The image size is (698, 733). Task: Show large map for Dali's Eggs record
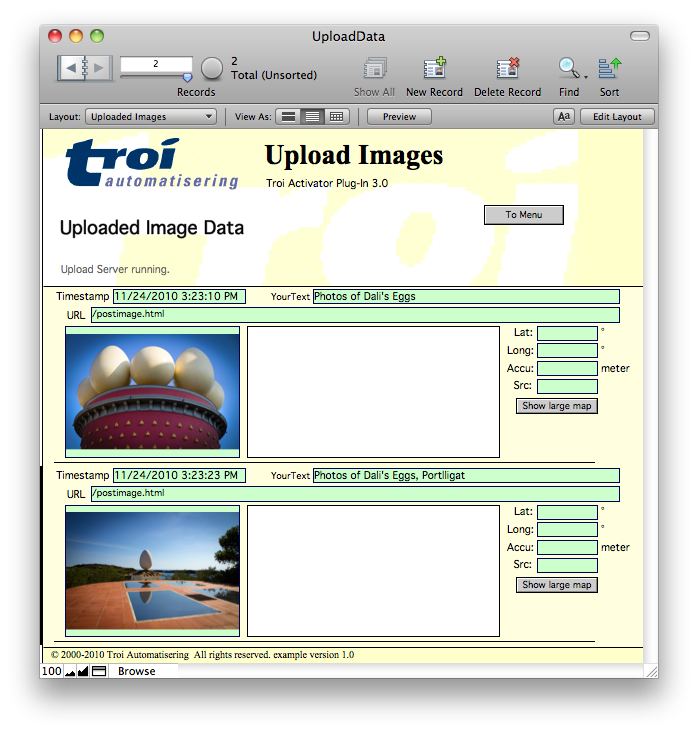tap(557, 406)
